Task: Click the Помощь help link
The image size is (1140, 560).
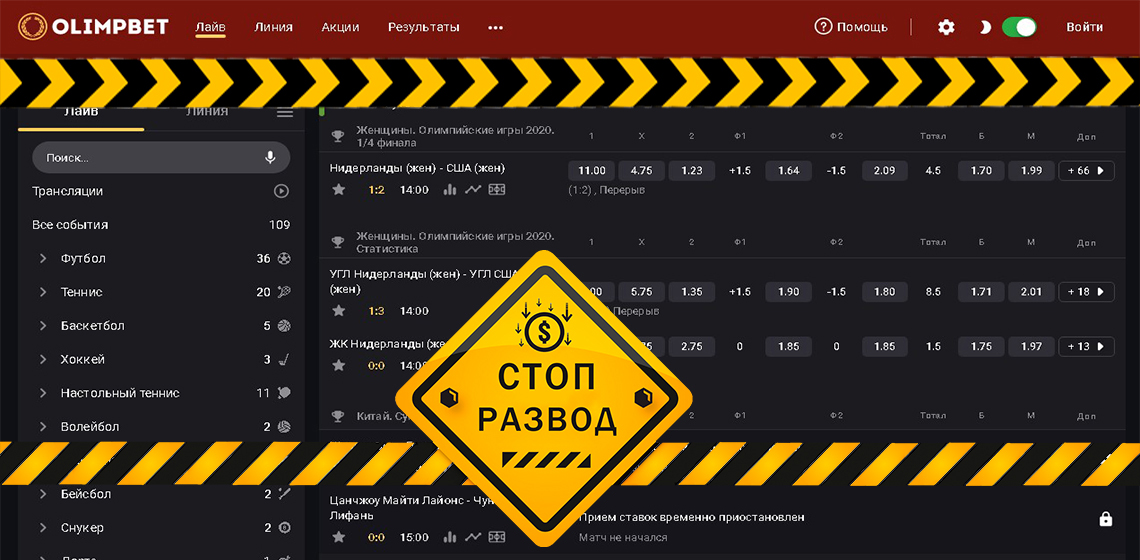Action: [851, 27]
